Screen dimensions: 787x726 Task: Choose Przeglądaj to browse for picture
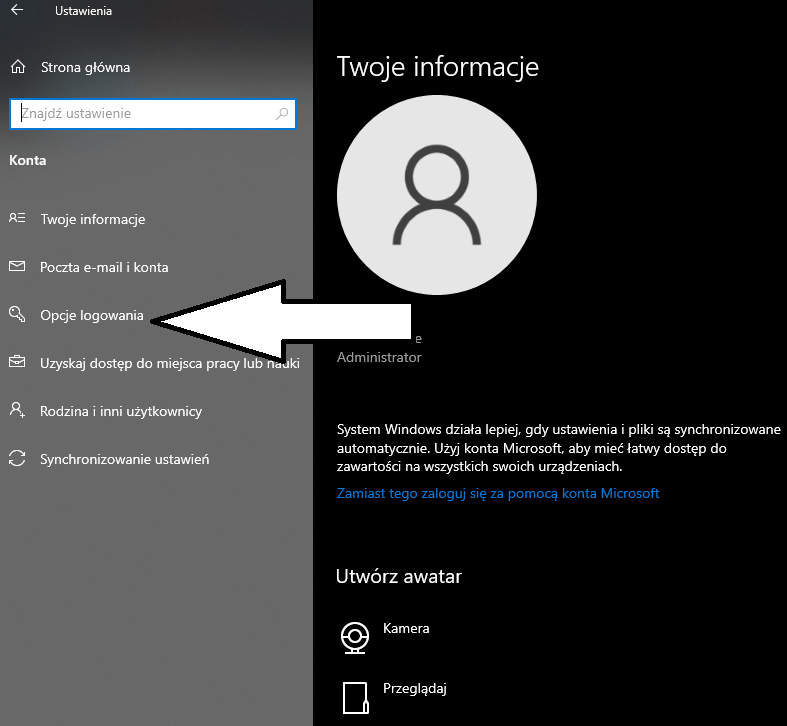point(415,688)
